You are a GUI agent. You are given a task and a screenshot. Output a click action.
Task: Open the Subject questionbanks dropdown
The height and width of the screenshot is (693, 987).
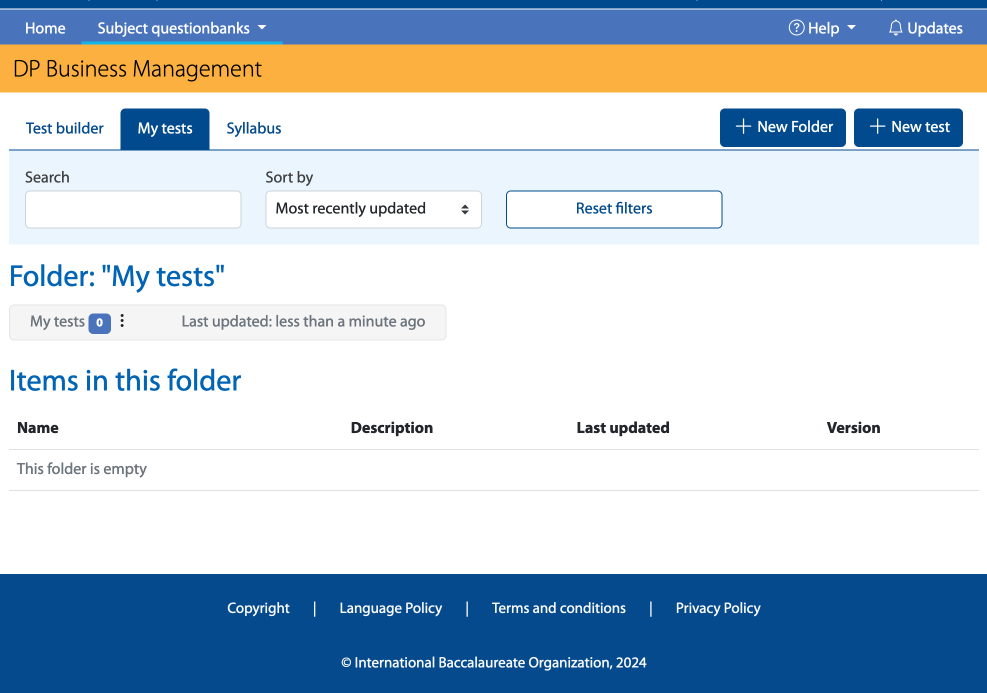click(182, 28)
